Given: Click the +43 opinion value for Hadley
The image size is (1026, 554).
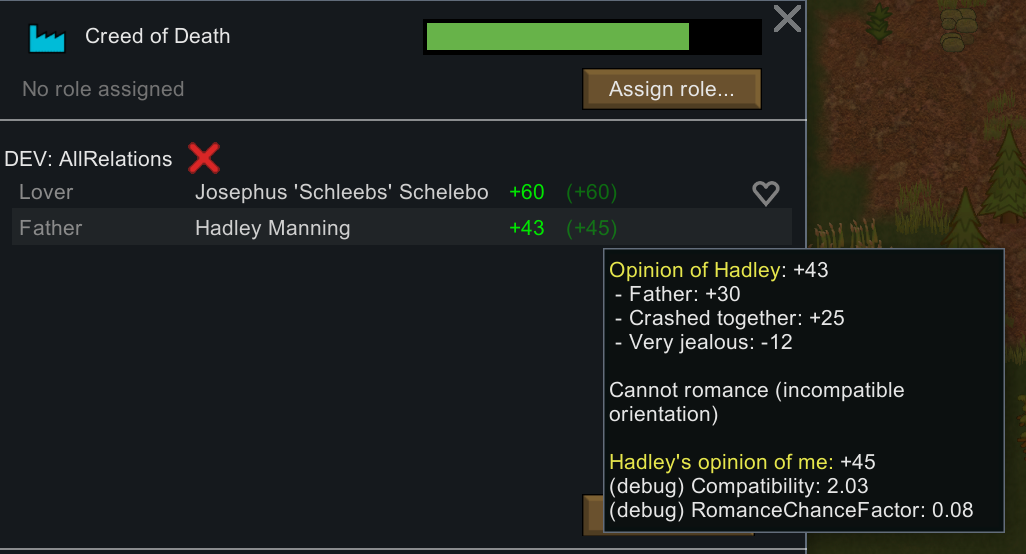Looking at the screenshot, I should [x=527, y=228].
